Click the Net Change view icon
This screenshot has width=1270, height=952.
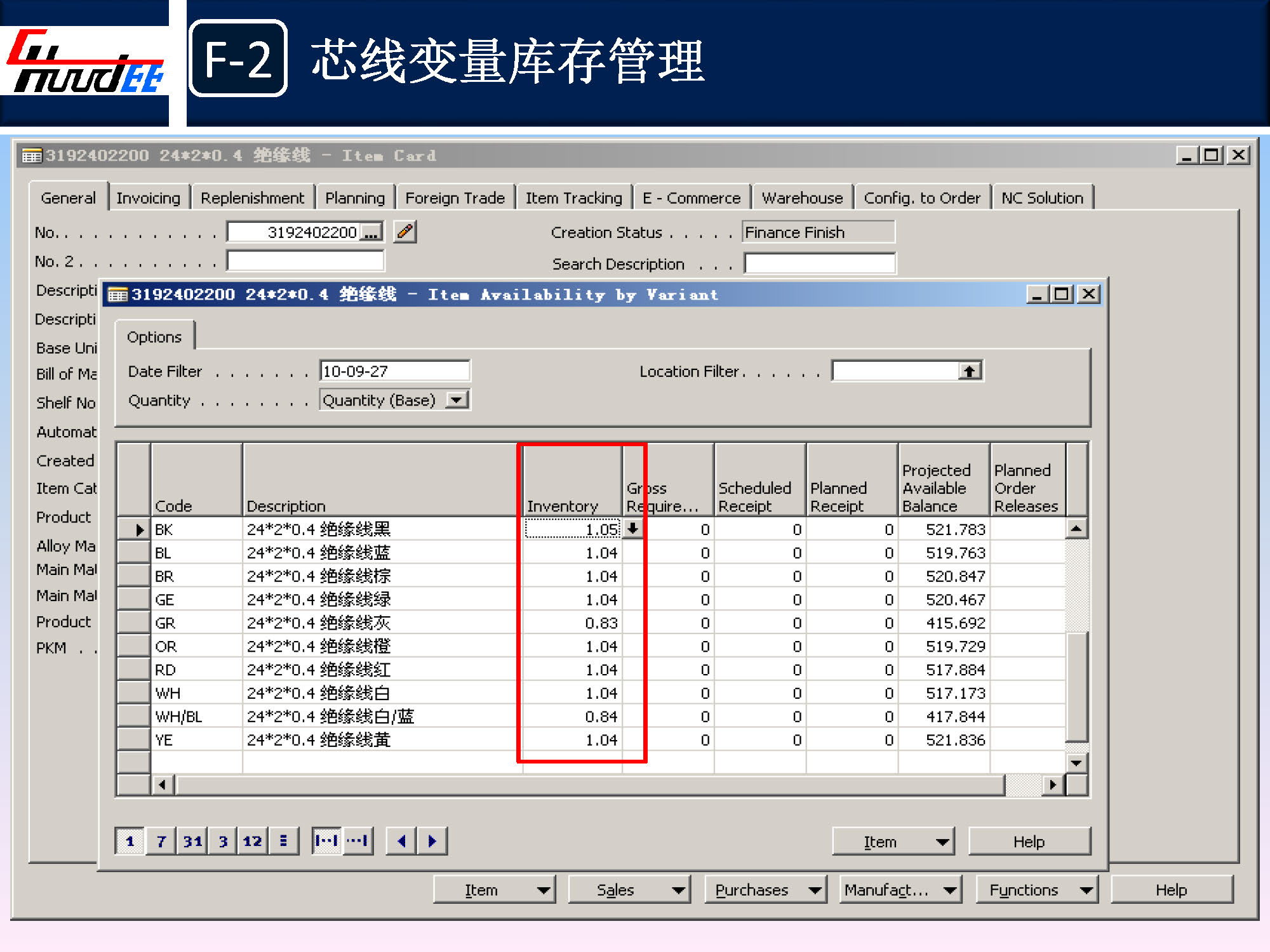(x=326, y=841)
